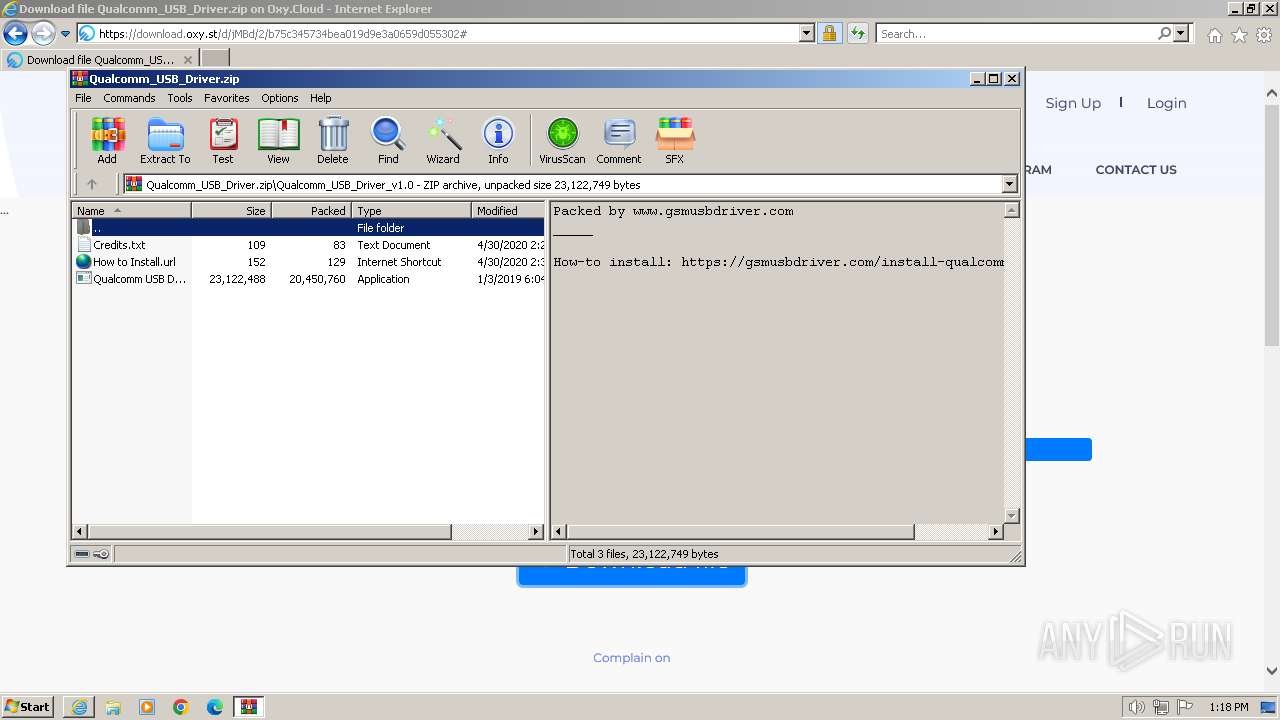
Task: Open CONTACT US on the web page
Action: [1135, 170]
